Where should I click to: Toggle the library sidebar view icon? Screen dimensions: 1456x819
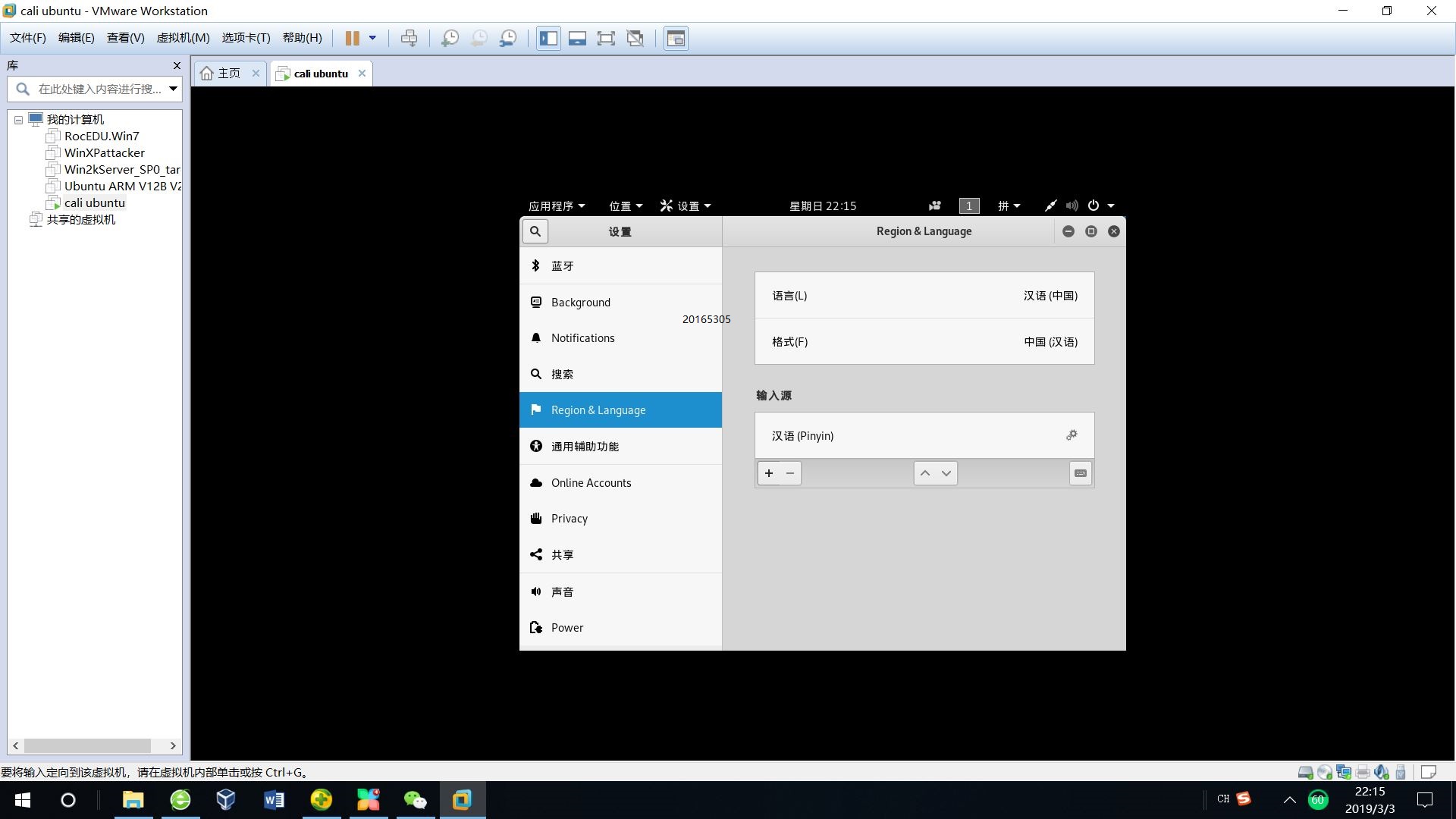[548, 38]
